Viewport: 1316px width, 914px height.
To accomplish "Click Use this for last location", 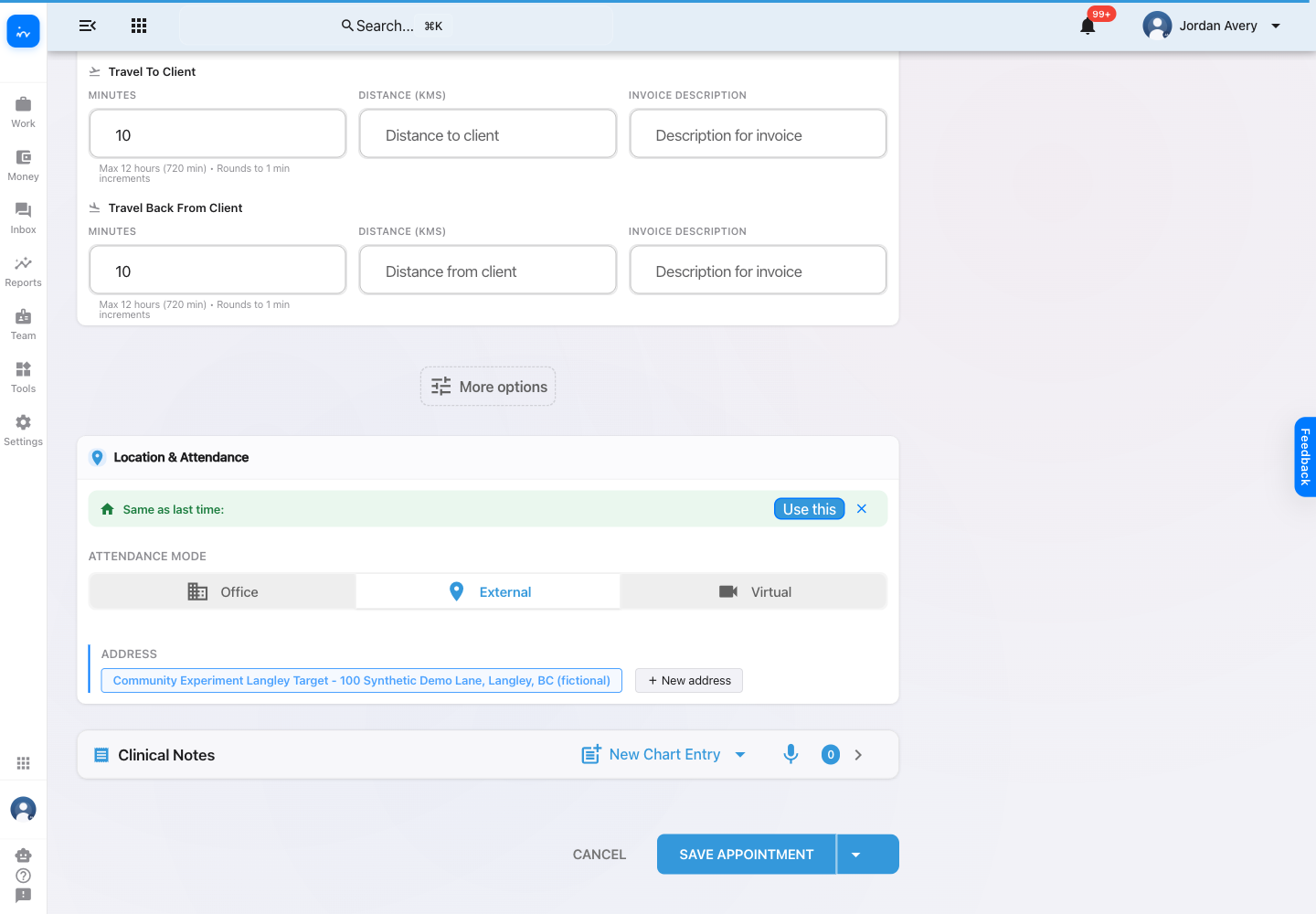I will (x=809, y=509).
